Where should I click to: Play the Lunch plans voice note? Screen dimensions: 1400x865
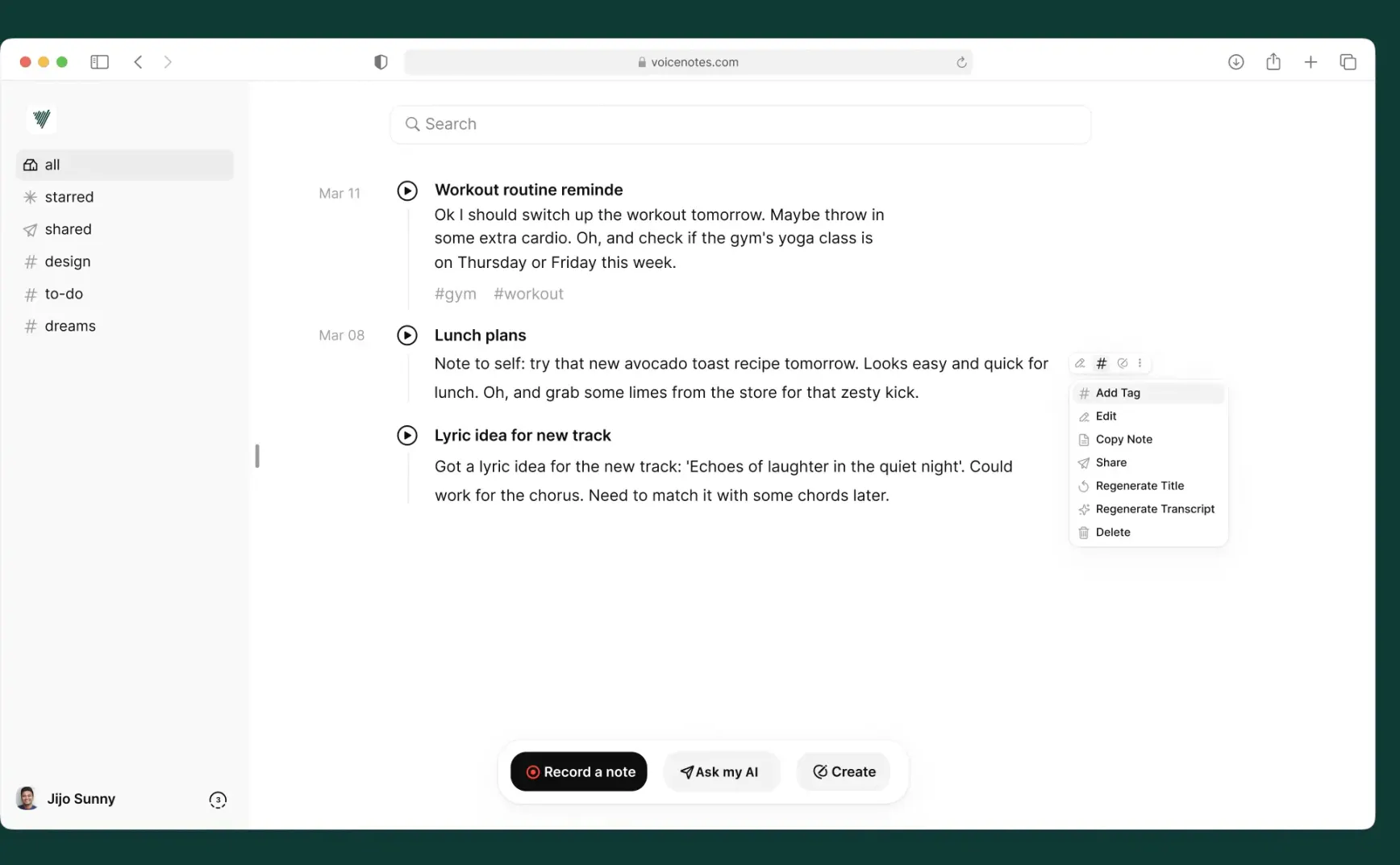(407, 335)
